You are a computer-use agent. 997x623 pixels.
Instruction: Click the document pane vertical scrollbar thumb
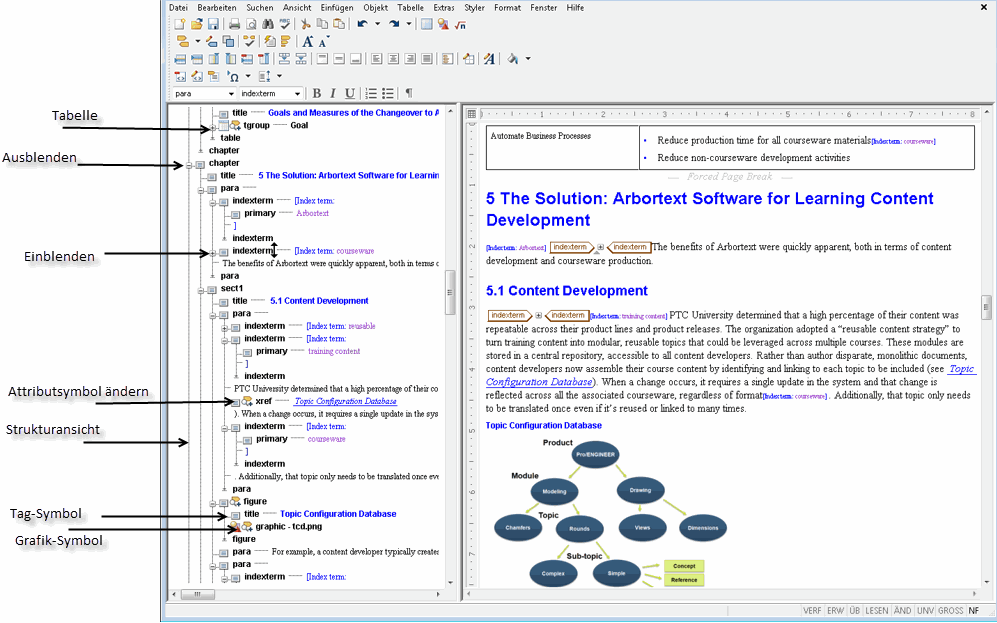[986, 307]
